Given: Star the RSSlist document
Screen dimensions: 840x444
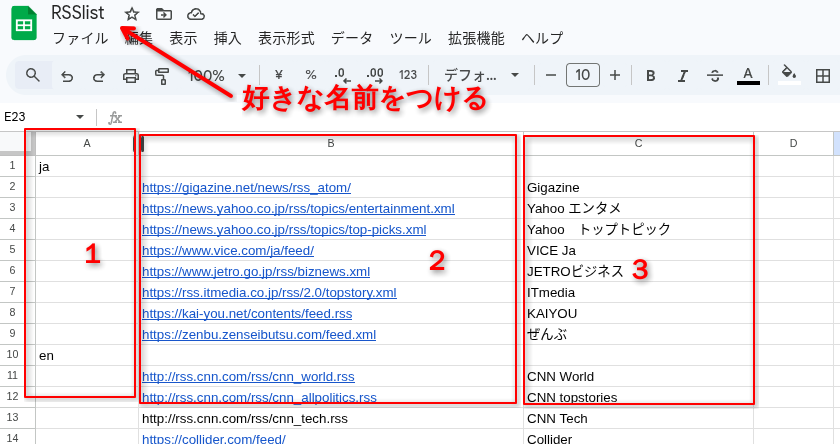Looking at the screenshot, I should click(x=132, y=14).
